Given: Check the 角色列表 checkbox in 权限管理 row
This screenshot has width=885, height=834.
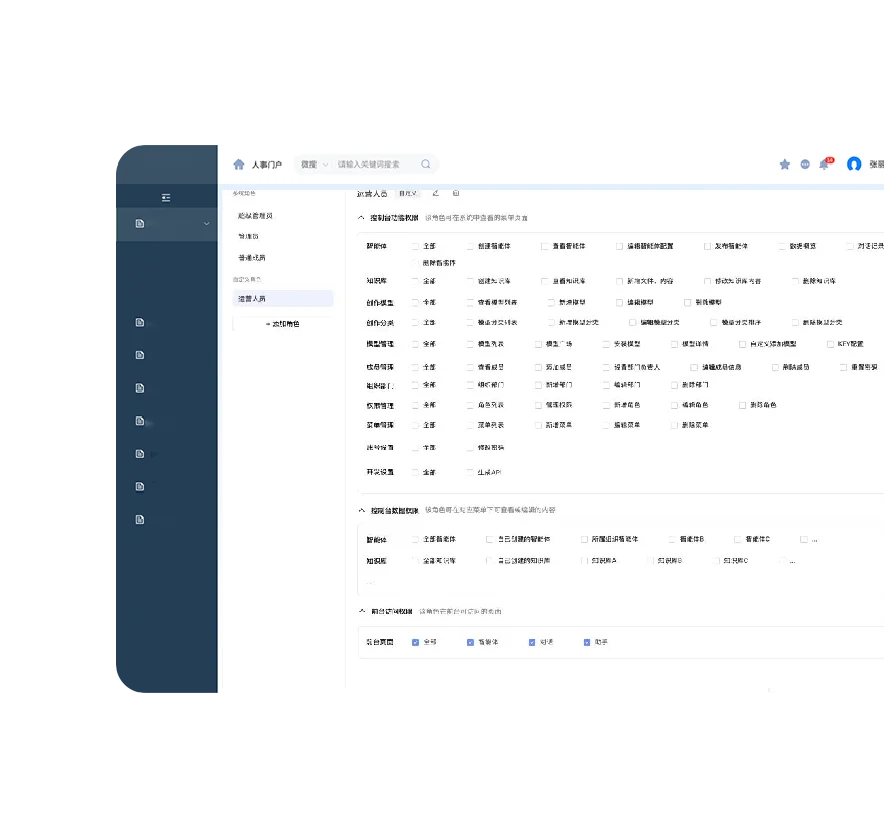Looking at the screenshot, I should point(470,405).
